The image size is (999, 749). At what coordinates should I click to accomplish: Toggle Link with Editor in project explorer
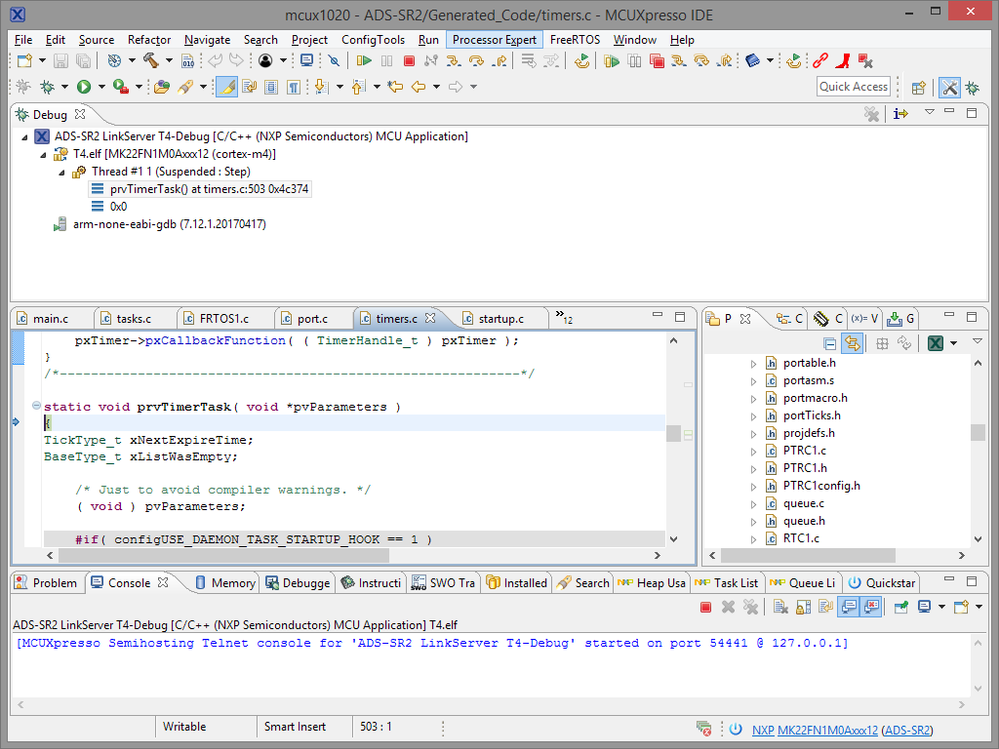coord(852,344)
